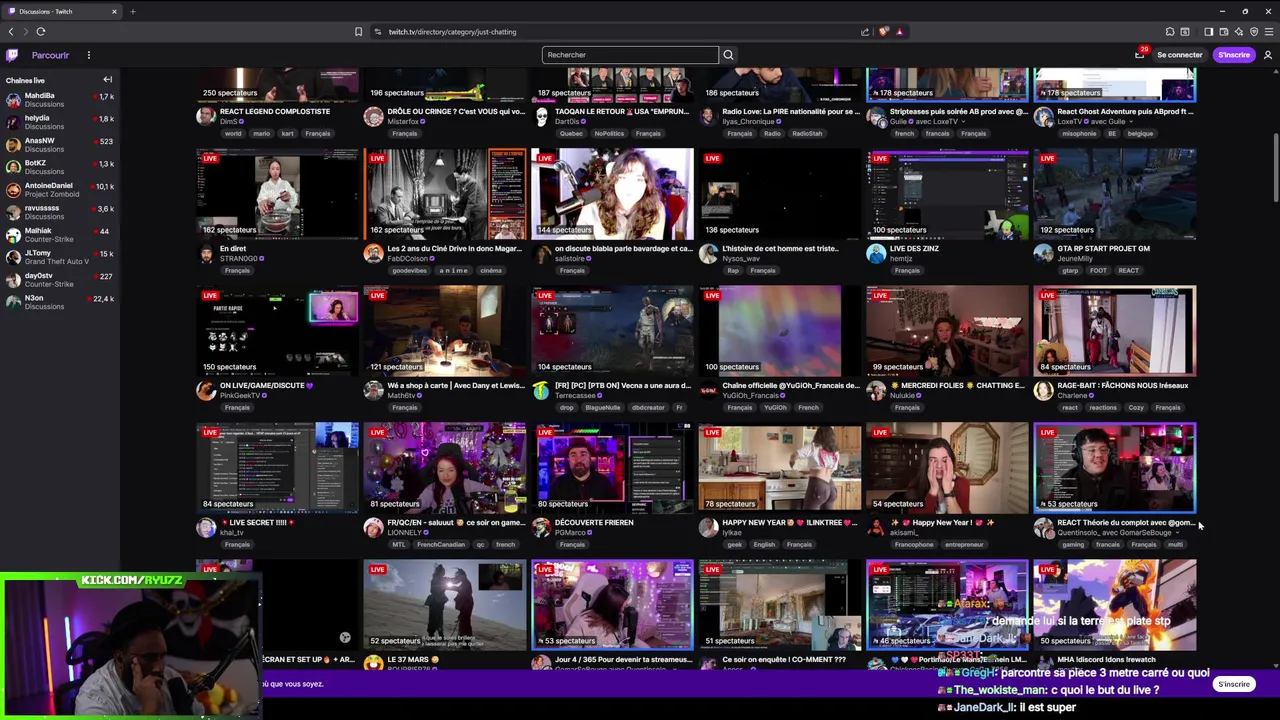Click the S'inscrire button in header
This screenshot has width=1280, height=720.
point(1234,55)
